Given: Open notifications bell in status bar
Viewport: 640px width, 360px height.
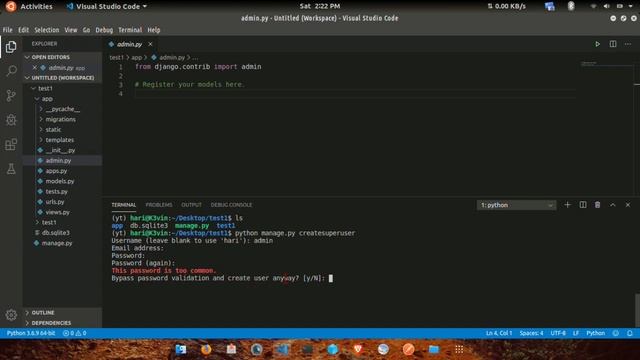Looking at the screenshot, I should (x=630, y=333).
